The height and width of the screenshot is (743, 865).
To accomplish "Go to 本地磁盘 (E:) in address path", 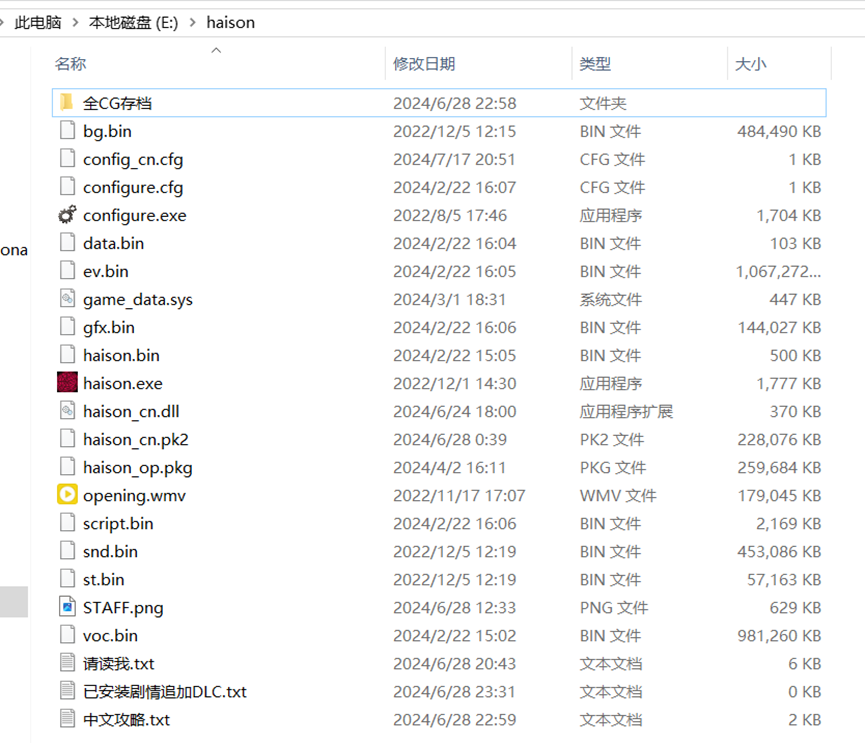I will coord(133,22).
